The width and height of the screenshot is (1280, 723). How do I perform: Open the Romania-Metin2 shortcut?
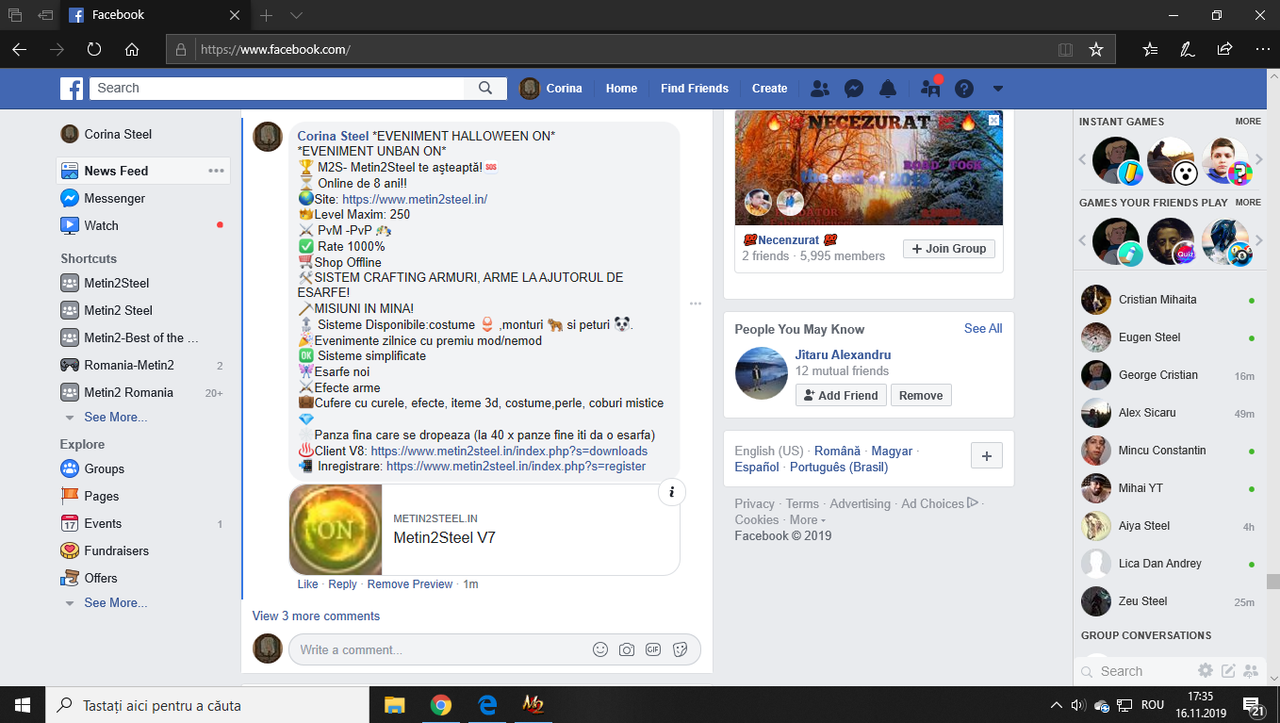tap(129, 365)
